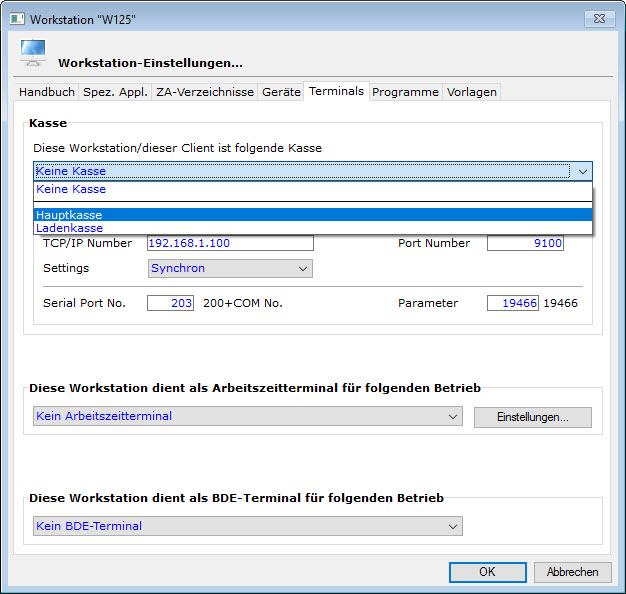Confirm with the OK button
This screenshot has width=626, height=594.
coord(487,572)
